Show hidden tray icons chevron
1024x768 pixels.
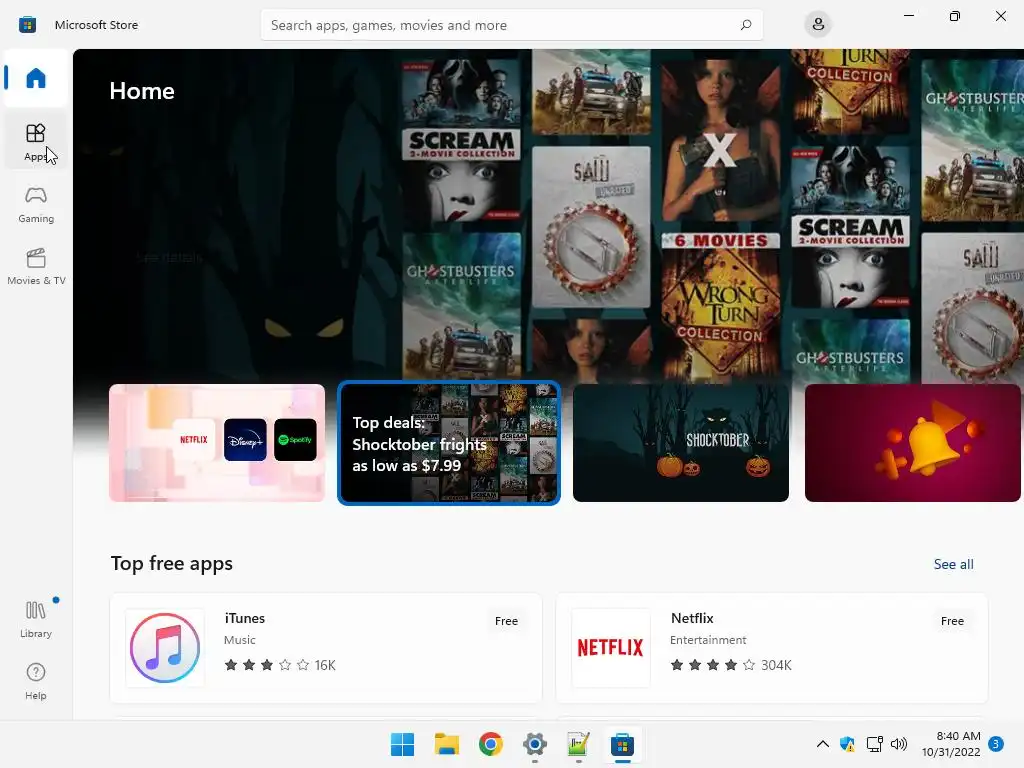[823, 744]
